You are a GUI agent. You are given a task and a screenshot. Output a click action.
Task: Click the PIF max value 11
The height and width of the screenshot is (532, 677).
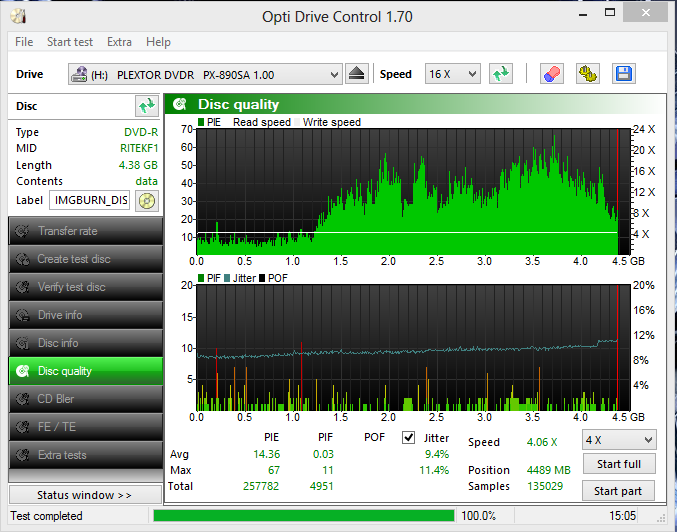point(328,470)
